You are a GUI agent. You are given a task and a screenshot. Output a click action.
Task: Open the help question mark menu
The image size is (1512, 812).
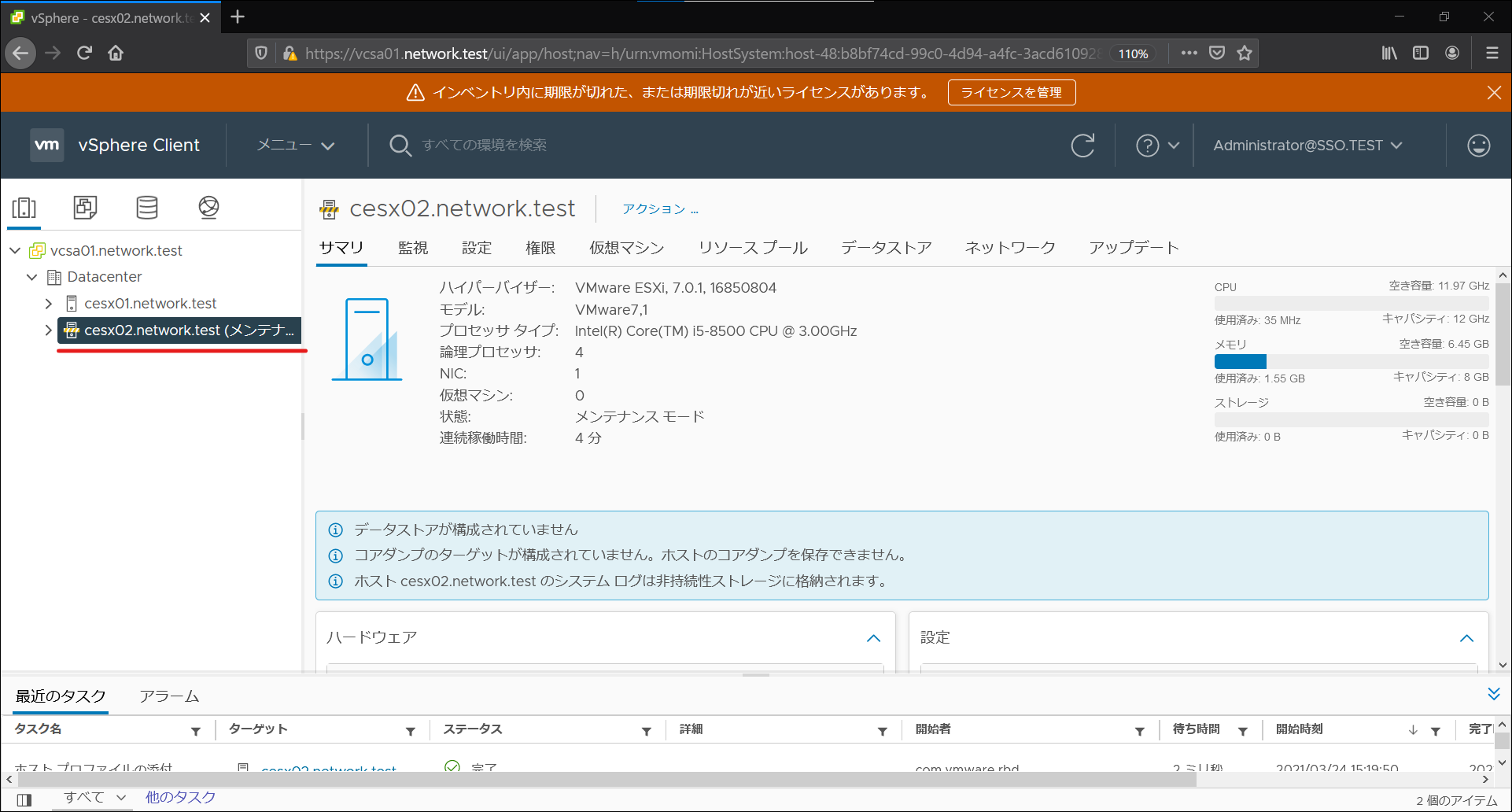tap(1157, 146)
